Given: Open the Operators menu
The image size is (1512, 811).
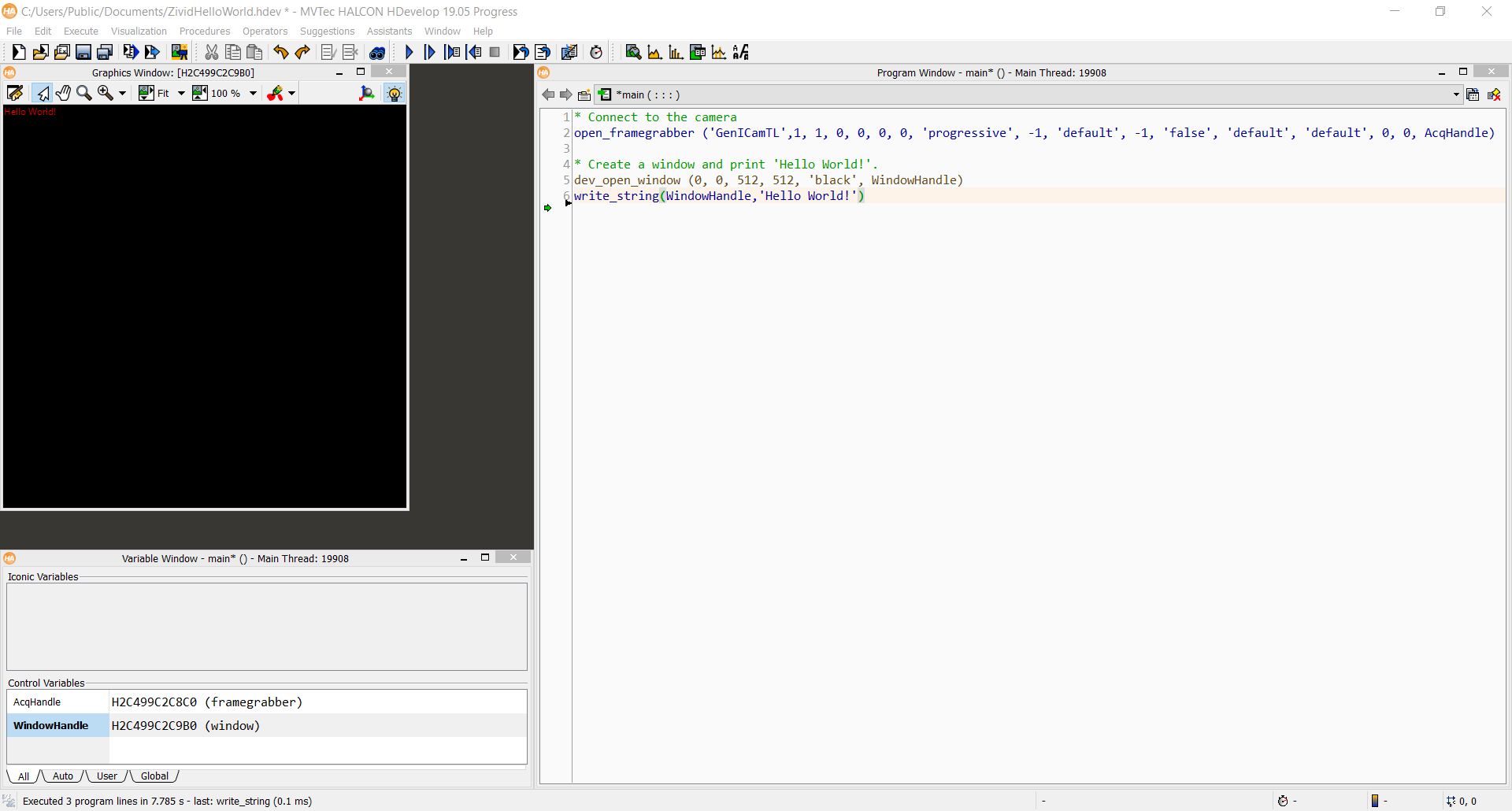Looking at the screenshot, I should click(x=265, y=31).
